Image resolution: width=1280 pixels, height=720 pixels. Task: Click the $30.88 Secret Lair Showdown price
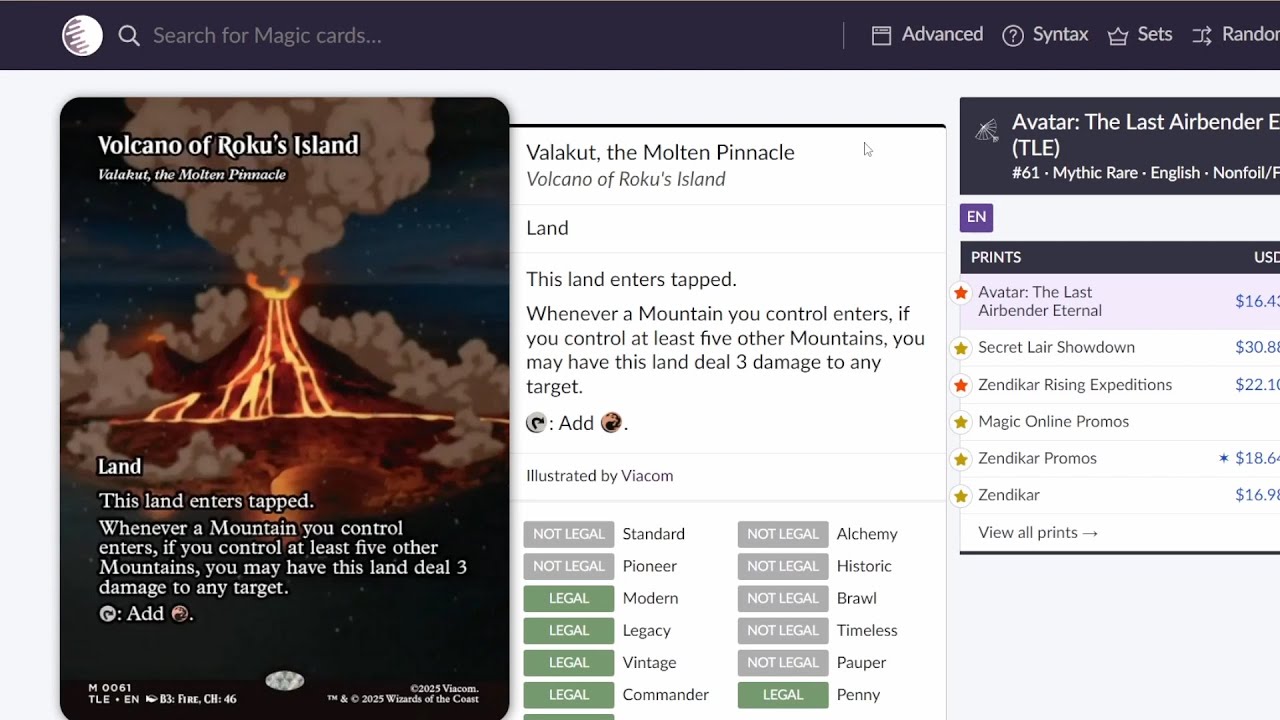[x=1257, y=347]
